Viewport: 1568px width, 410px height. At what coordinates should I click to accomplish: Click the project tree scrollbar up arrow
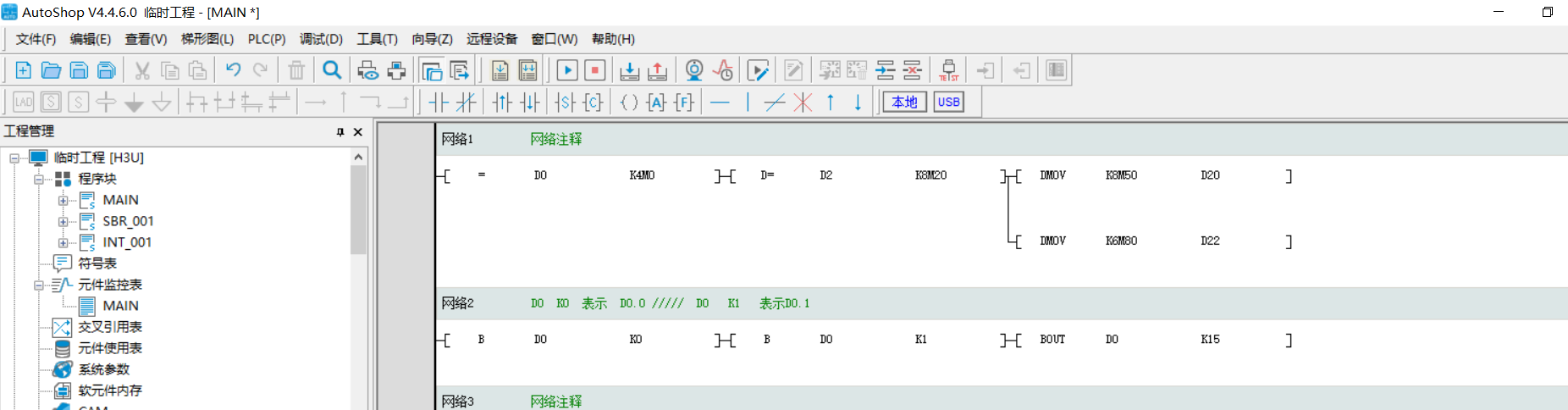[x=358, y=158]
